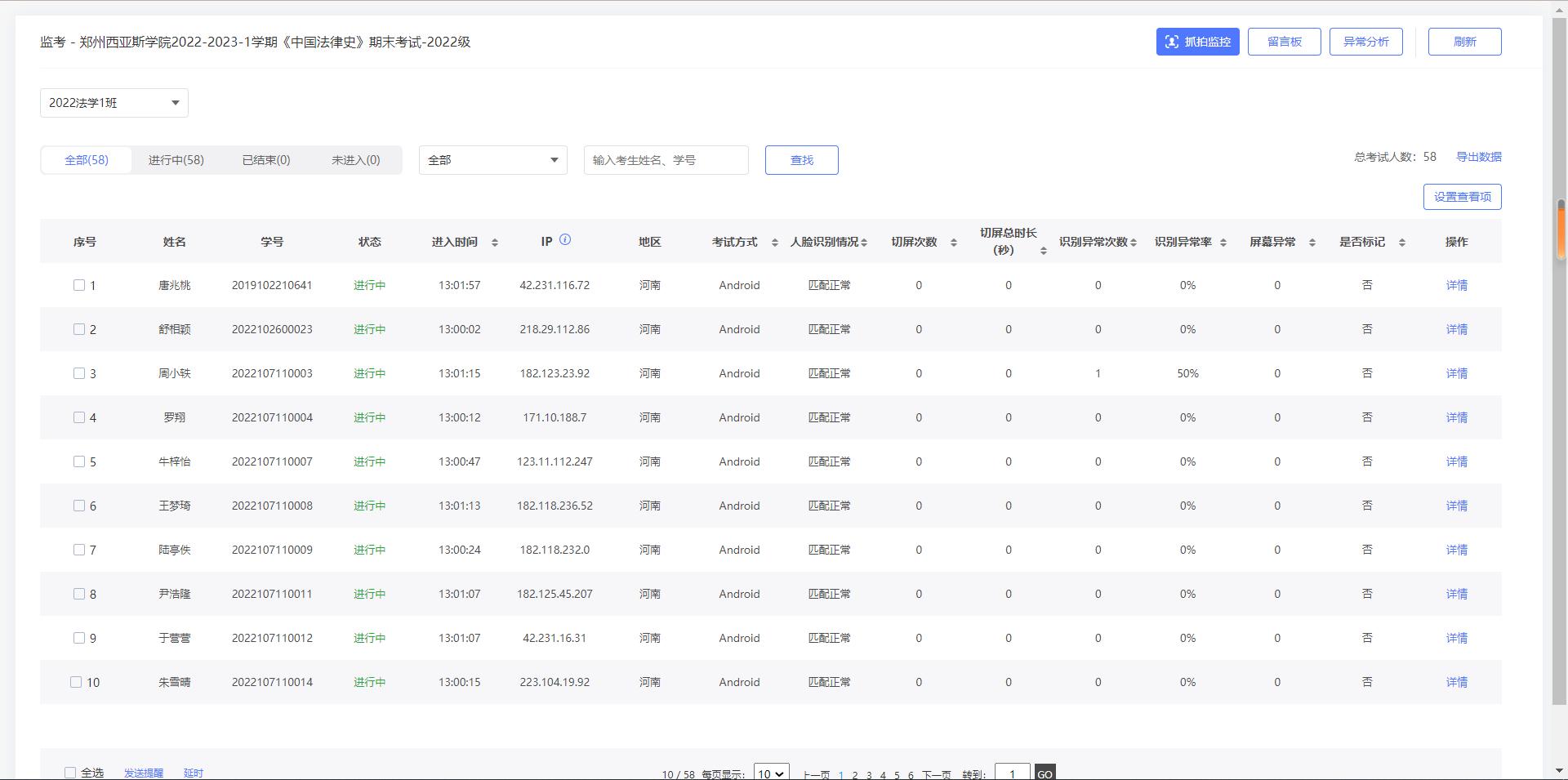Viewport: 1568px width, 780px height.
Task: Open 详情 for 朱雪晴
Action: click(1457, 682)
